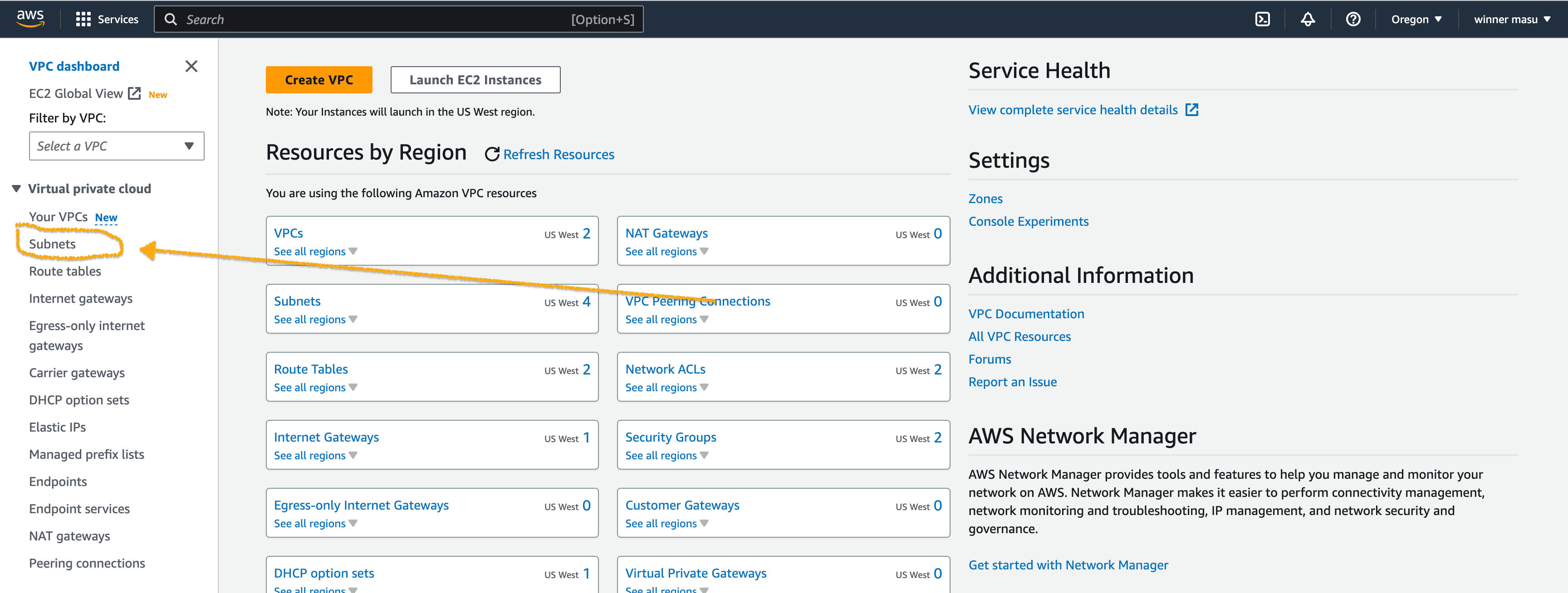
Task: Open the notifications bell icon
Action: 1308,19
